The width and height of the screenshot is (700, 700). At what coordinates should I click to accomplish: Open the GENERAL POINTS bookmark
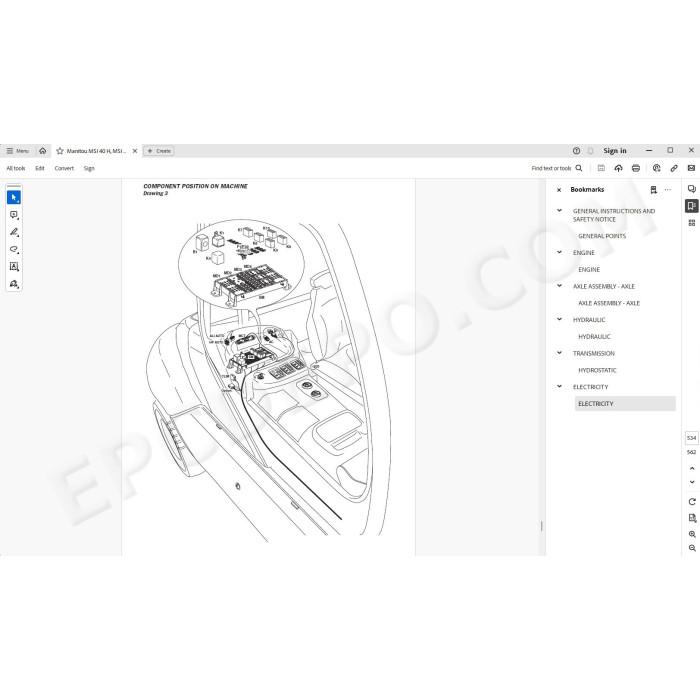(x=602, y=236)
